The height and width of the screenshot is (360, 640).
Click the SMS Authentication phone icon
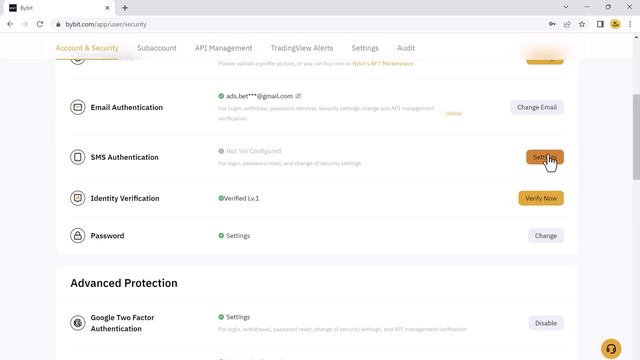click(x=78, y=157)
